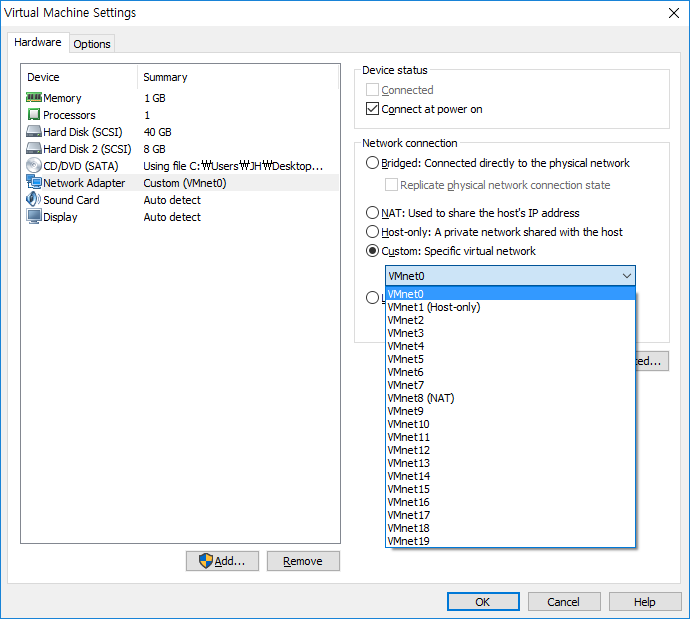The width and height of the screenshot is (690, 619).
Task: Collapse the VMnet0 combo box arrow
Action: point(627,276)
